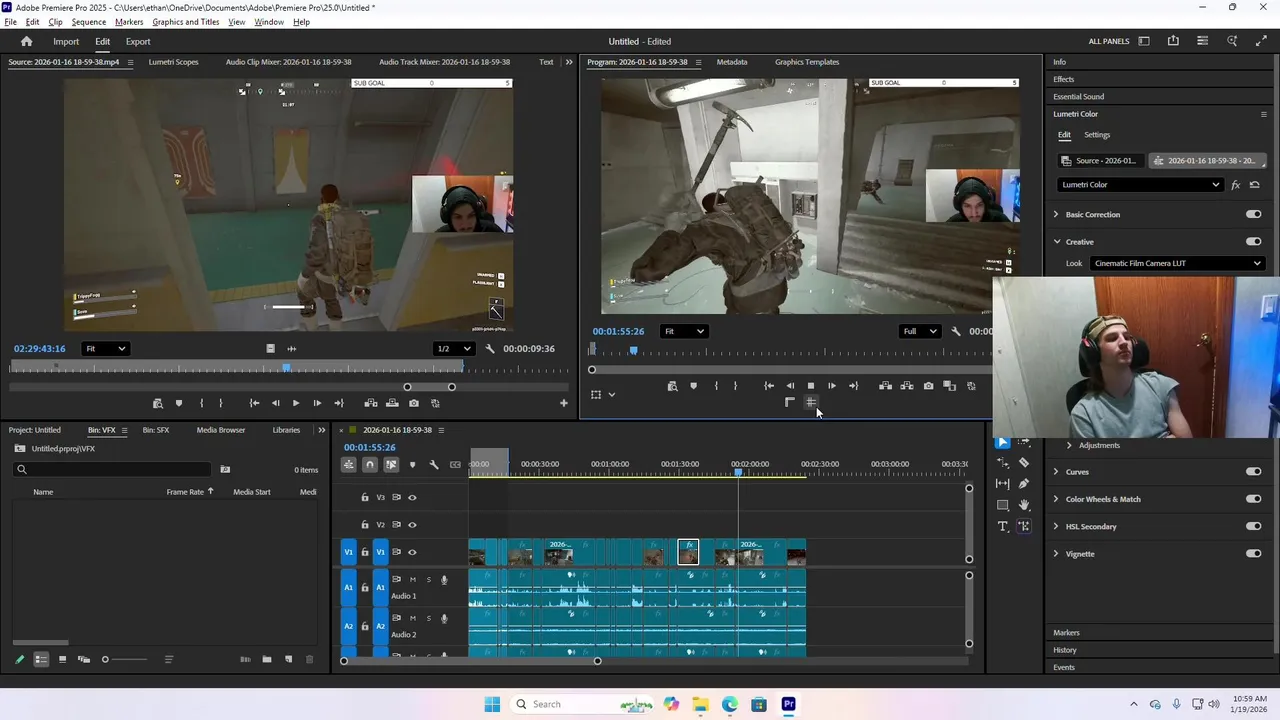Click Add Marker icon in Program monitor

click(x=693, y=386)
